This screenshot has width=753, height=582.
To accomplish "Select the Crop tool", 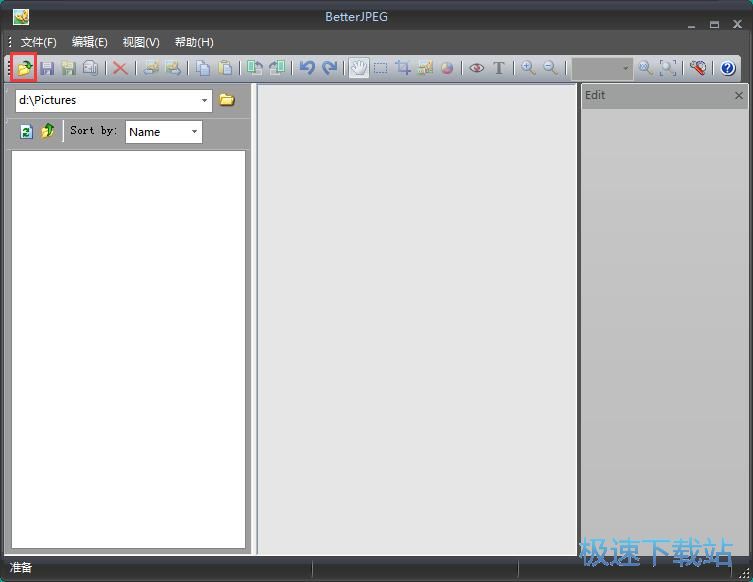I will click(403, 68).
